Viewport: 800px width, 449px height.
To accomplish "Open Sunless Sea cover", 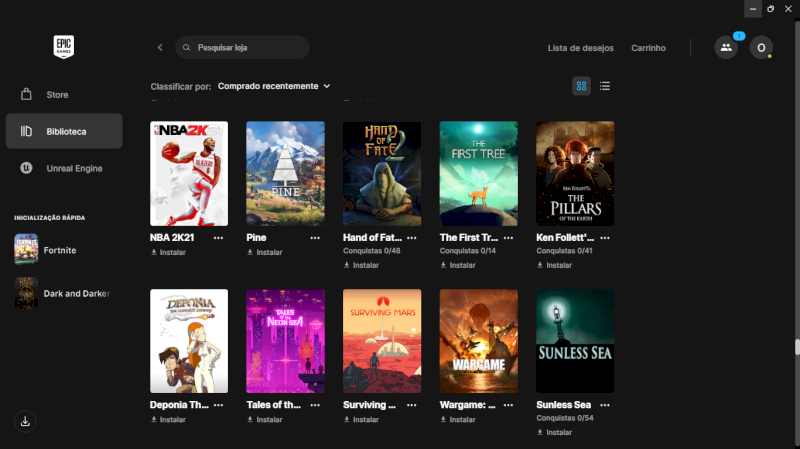I will pyautogui.click(x=575, y=341).
